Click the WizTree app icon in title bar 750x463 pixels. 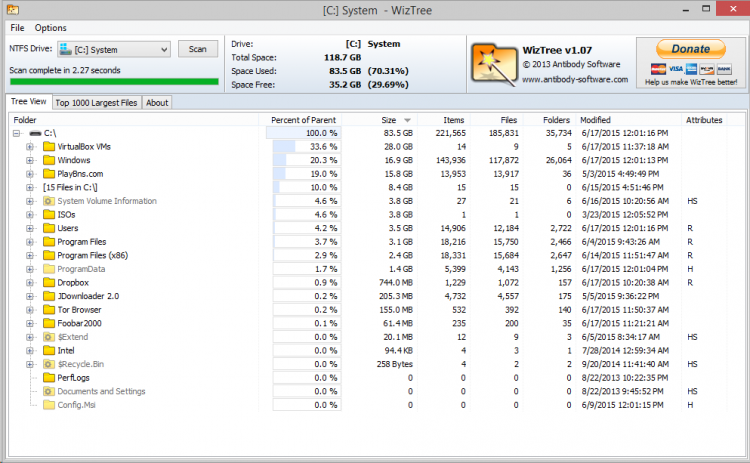(13, 9)
